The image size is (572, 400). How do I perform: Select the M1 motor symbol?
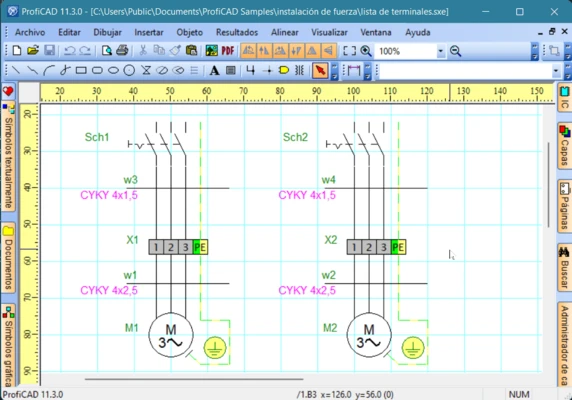click(171, 335)
